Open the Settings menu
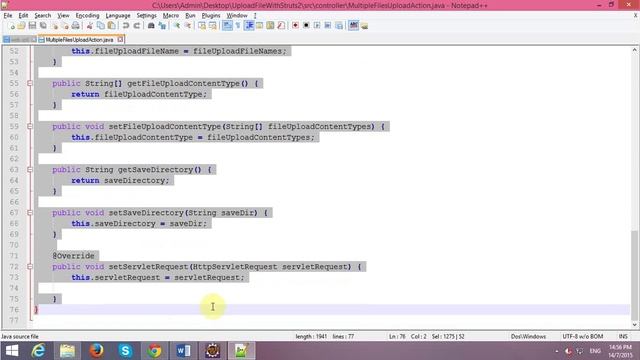The image size is (640, 360). coord(146,16)
